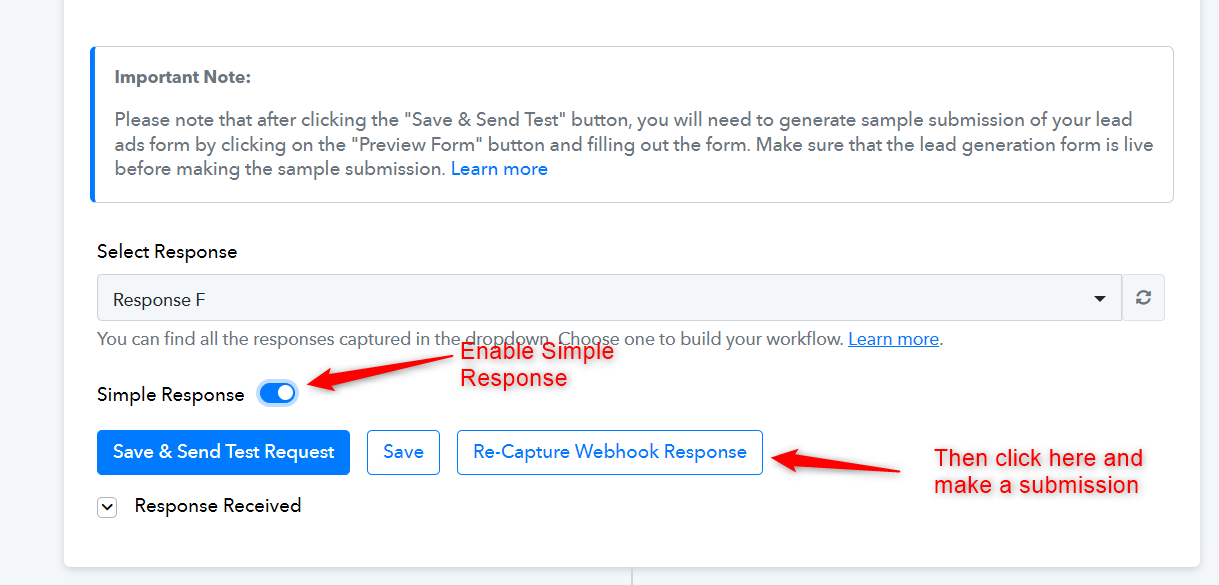Open Learn more link below response dropdown
This screenshot has width=1219, height=585.
click(x=893, y=339)
